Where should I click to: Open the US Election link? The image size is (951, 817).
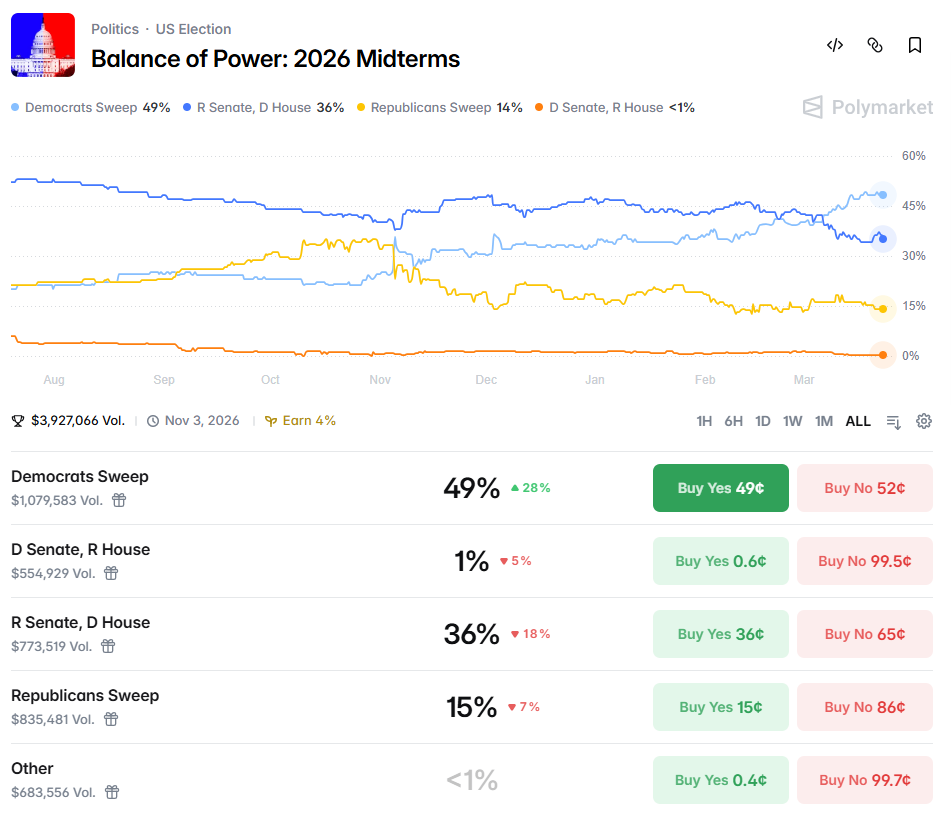click(x=193, y=29)
